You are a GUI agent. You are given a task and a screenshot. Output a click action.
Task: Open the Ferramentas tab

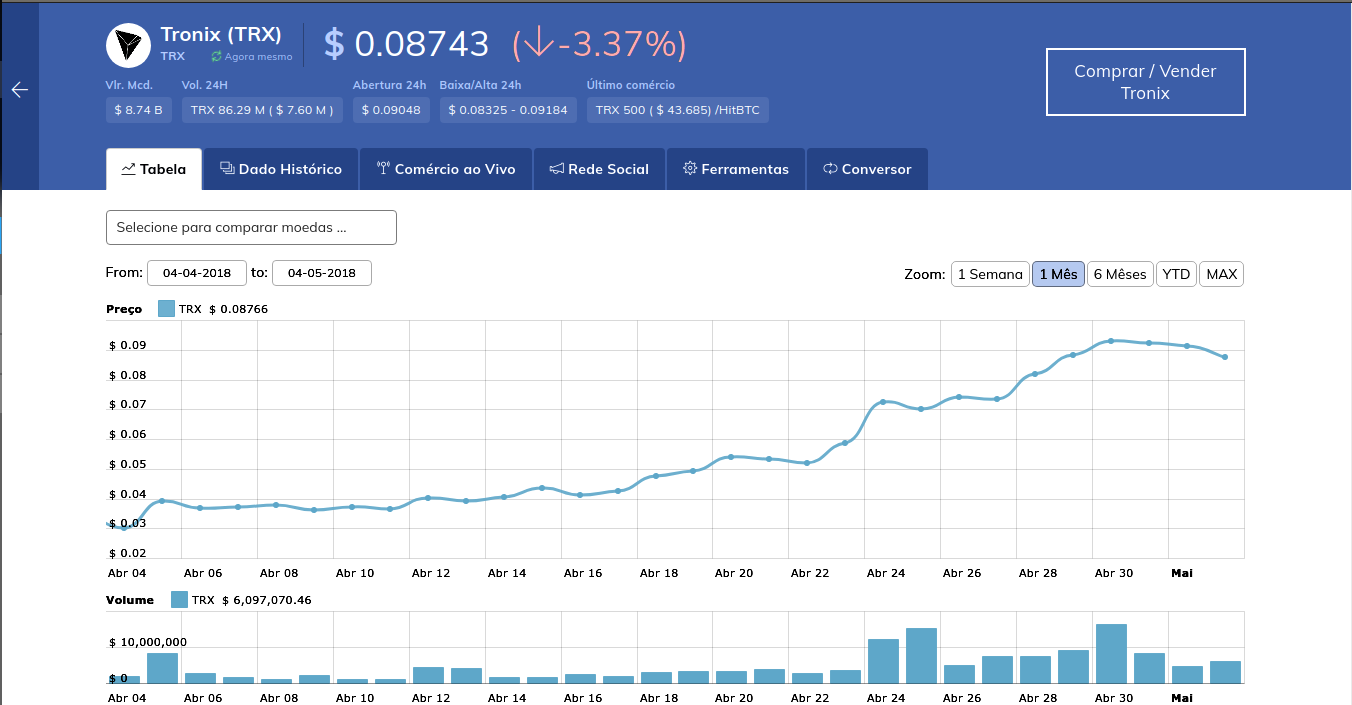tap(736, 169)
